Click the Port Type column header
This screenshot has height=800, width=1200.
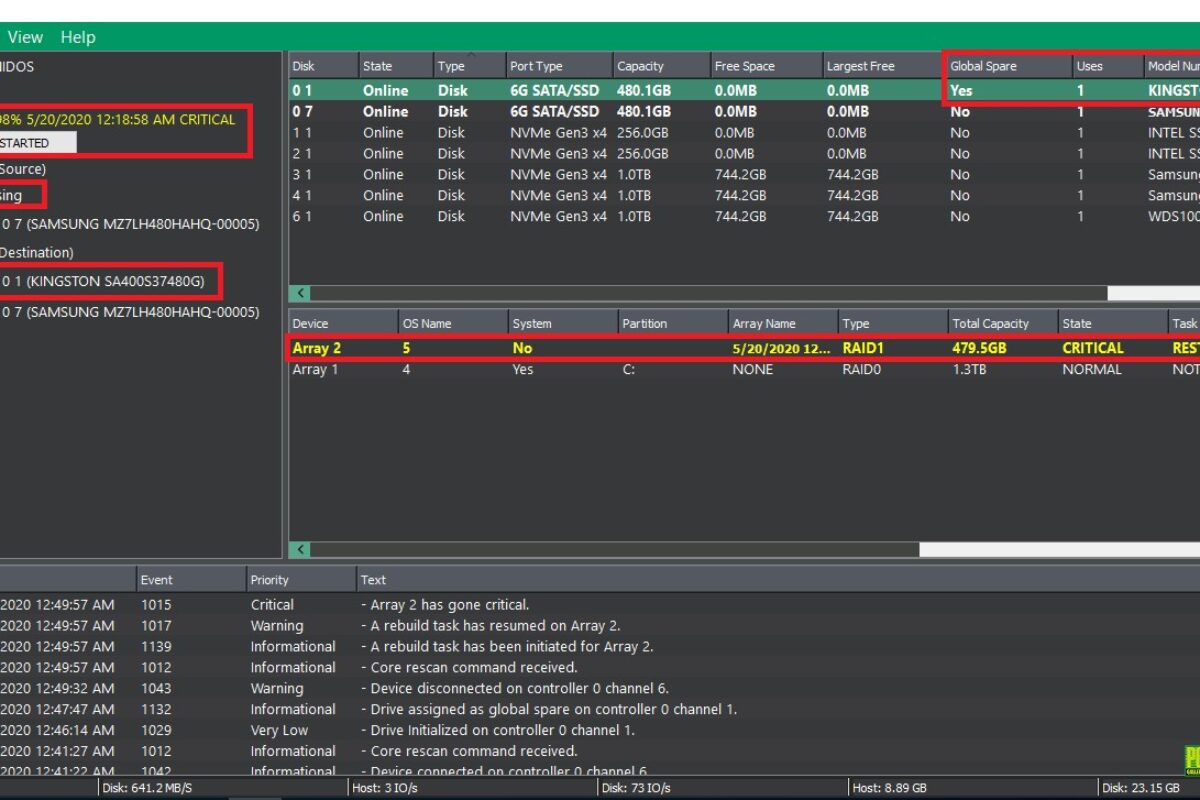tap(558, 66)
